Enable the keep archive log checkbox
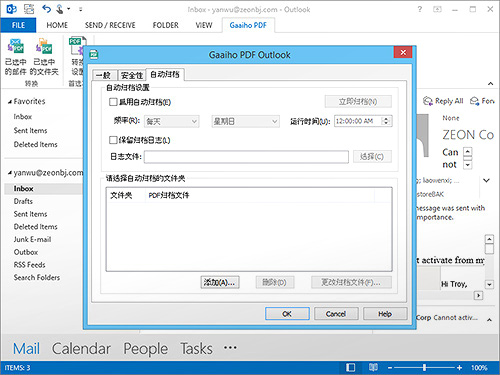500x375 pixels. (113, 140)
